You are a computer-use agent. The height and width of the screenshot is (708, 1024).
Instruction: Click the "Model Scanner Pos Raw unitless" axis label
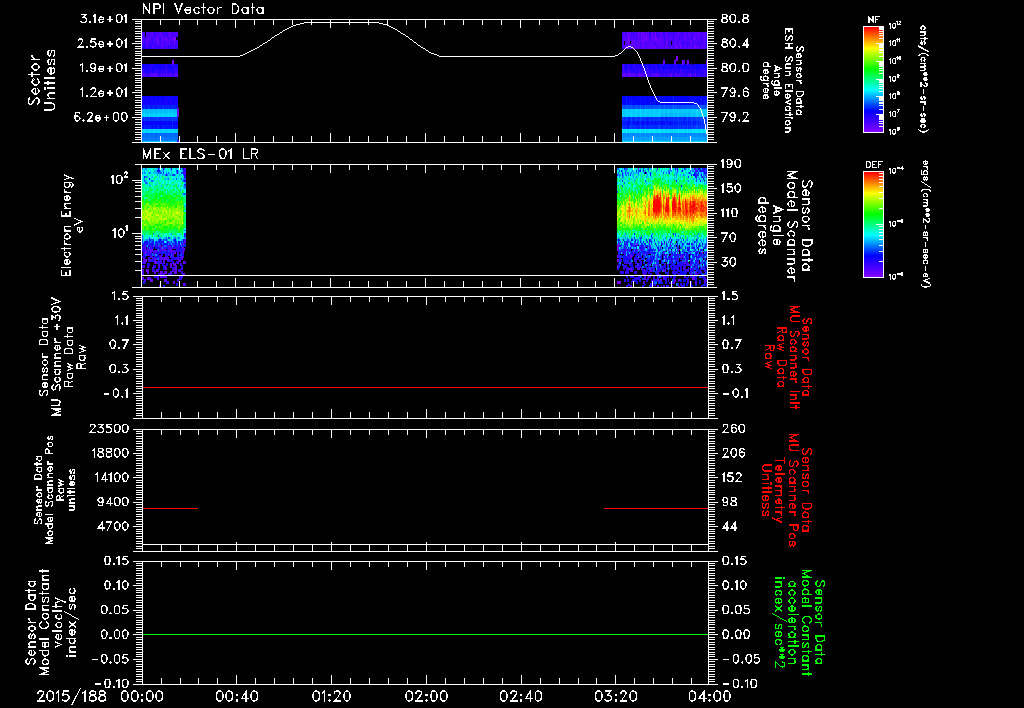56,490
